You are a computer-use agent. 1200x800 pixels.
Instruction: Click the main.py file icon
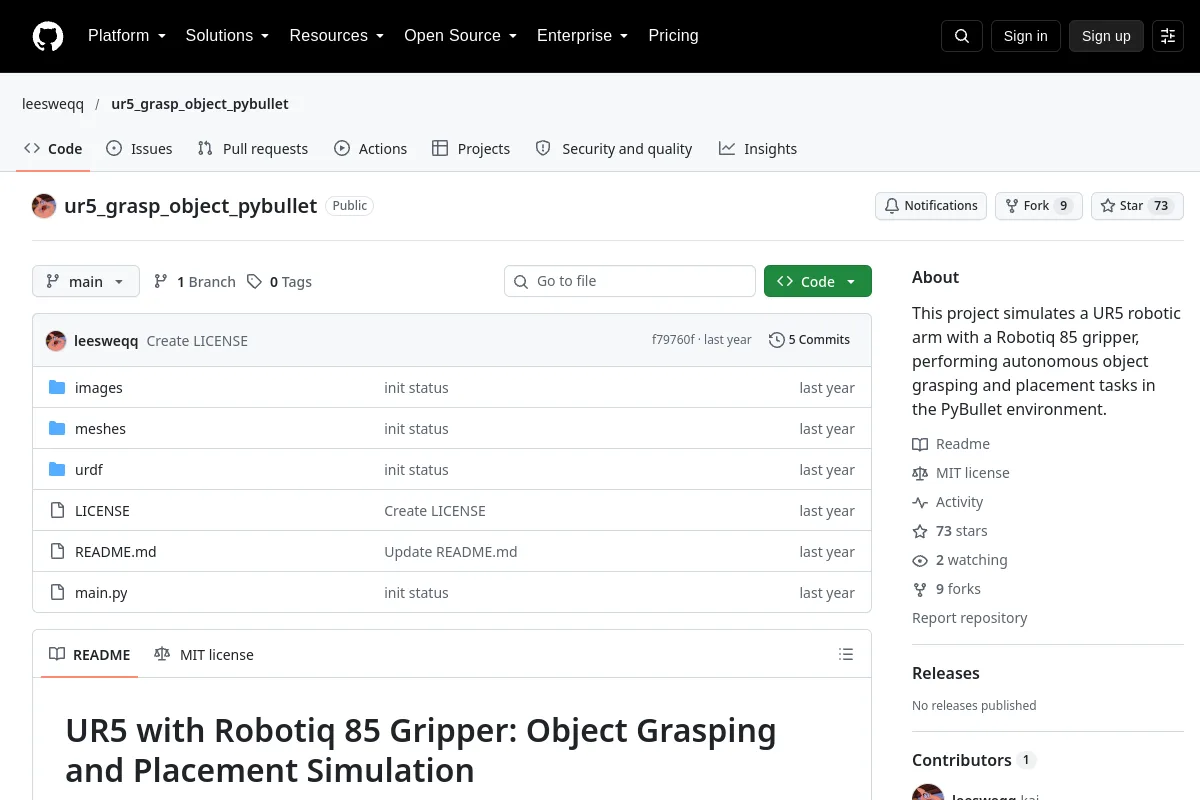pos(57,593)
